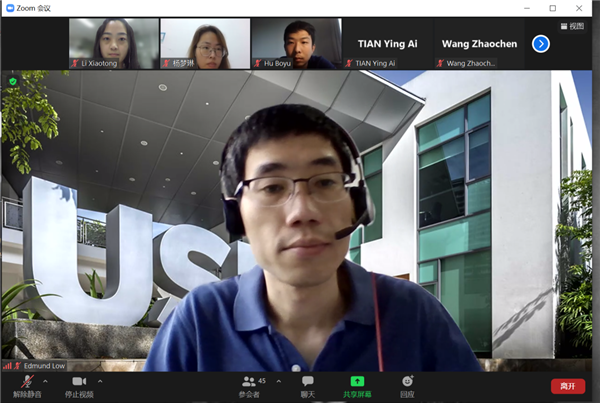
Task: Start screen sharing (共享屏幕)
Action: (357, 386)
